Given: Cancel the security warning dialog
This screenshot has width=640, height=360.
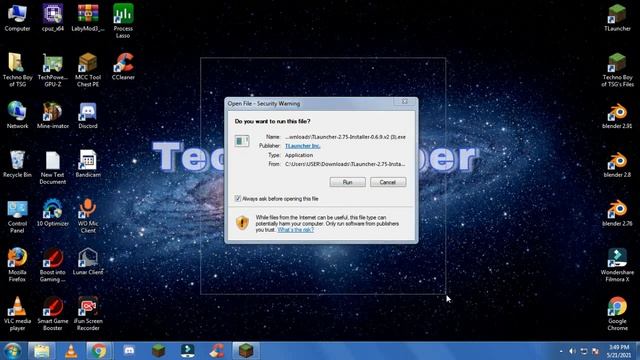Looking at the screenshot, I should coord(388,182).
